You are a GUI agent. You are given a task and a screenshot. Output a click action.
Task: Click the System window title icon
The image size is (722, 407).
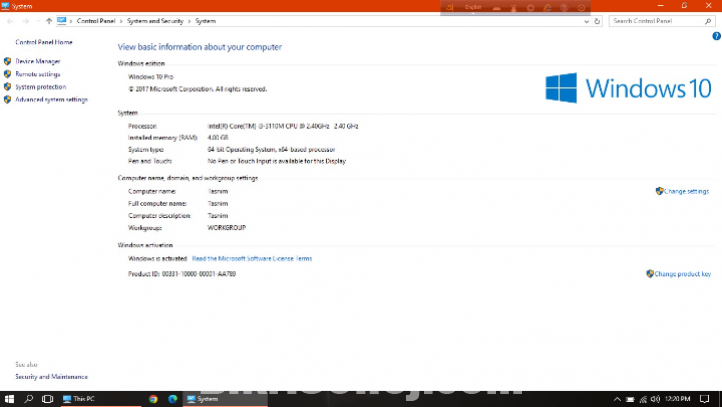point(5,6)
